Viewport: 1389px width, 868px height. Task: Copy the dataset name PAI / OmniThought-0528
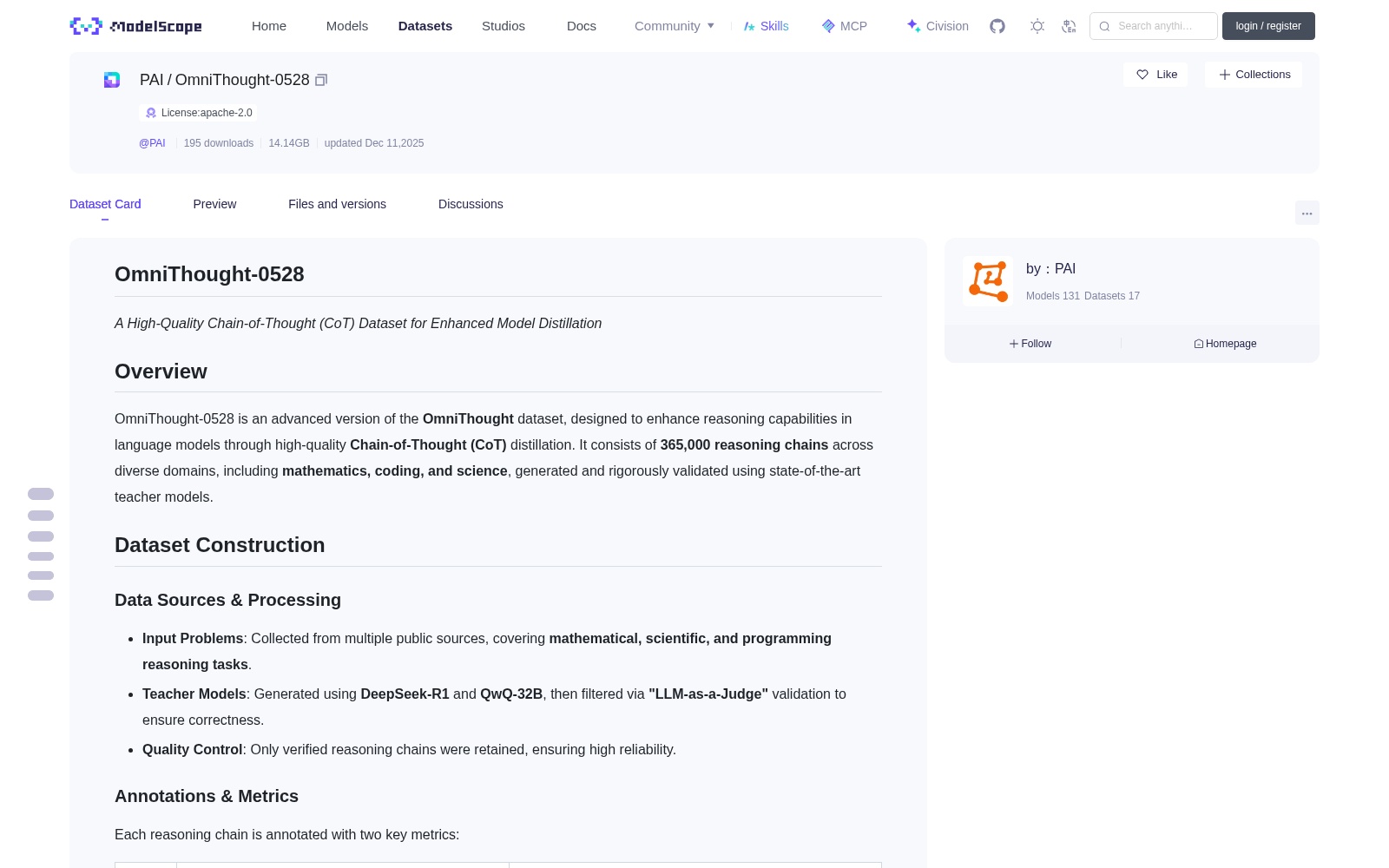[x=321, y=80]
